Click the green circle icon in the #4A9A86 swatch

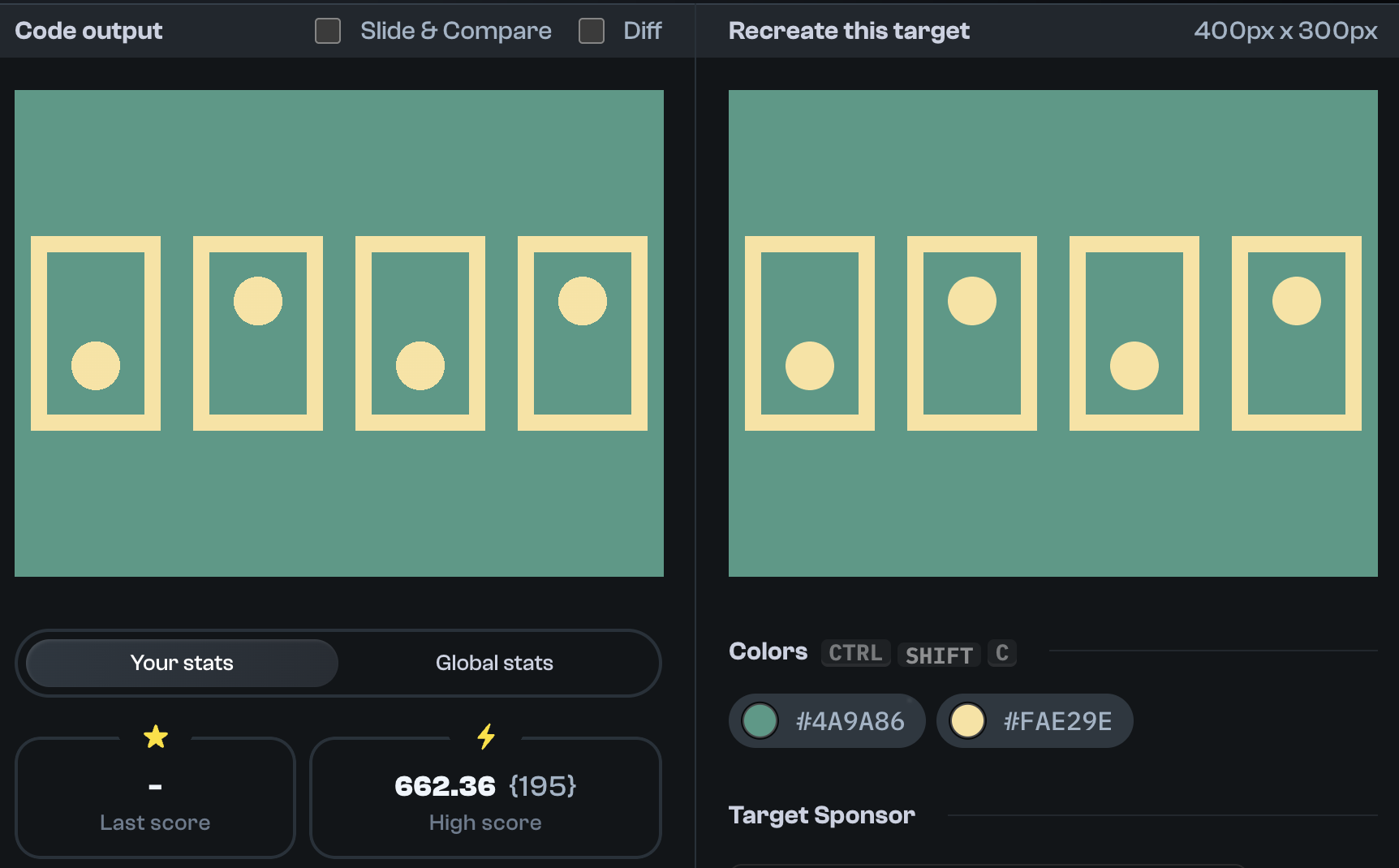pos(760,720)
